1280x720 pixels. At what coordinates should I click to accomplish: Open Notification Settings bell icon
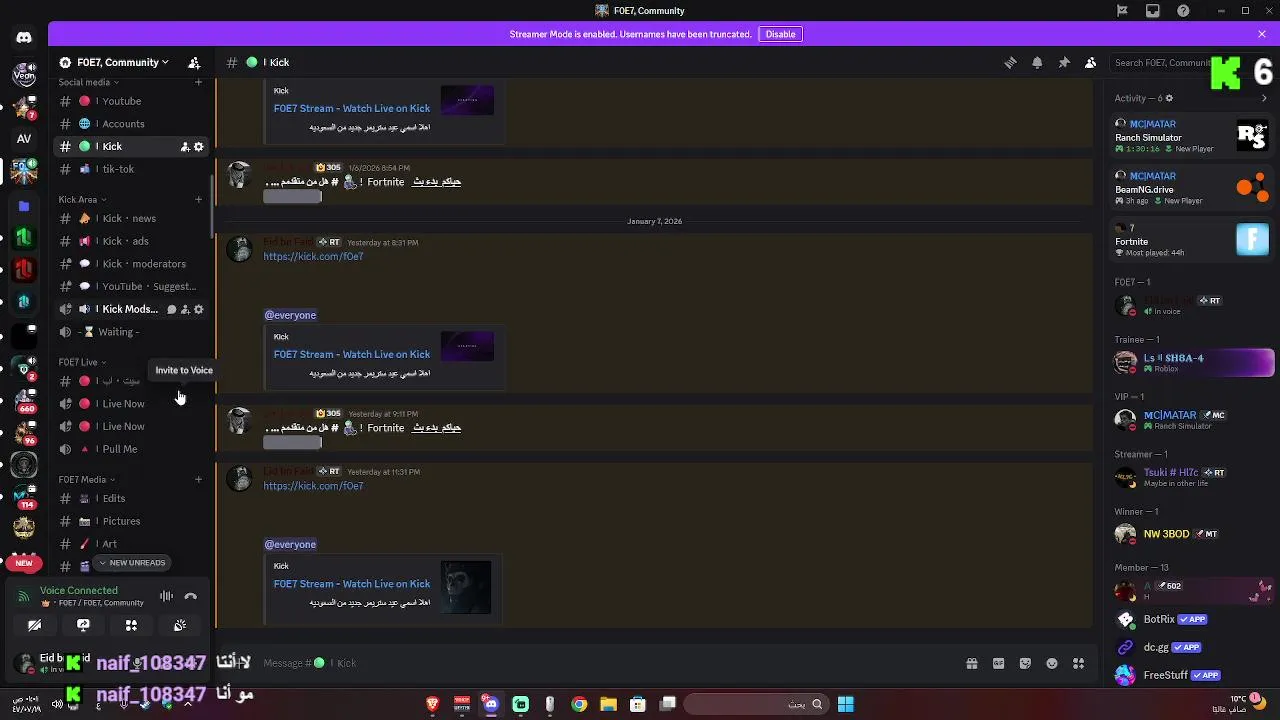(1037, 62)
